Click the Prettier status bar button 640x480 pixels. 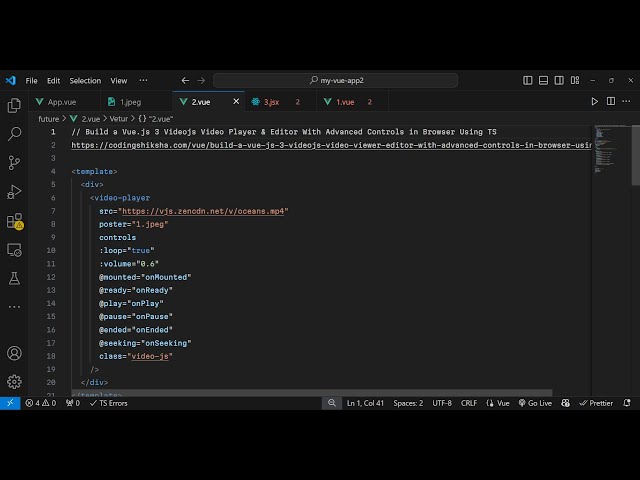[x=596, y=403]
